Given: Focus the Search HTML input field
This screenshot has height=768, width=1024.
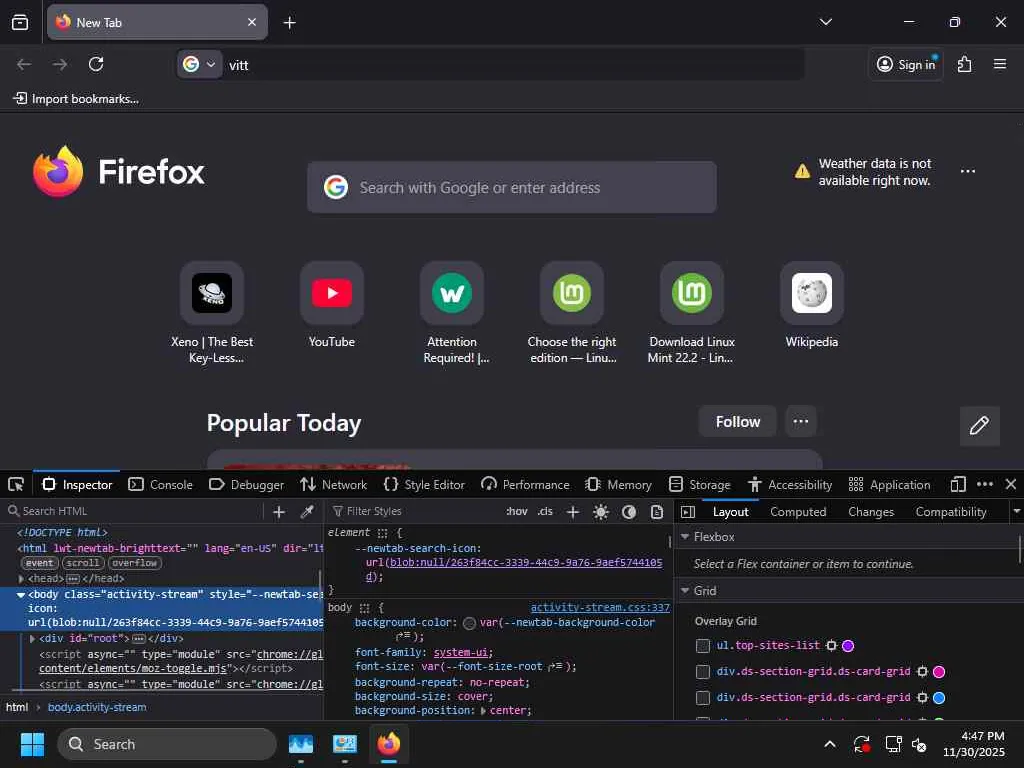Looking at the screenshot, I should [x=134, y=511].
